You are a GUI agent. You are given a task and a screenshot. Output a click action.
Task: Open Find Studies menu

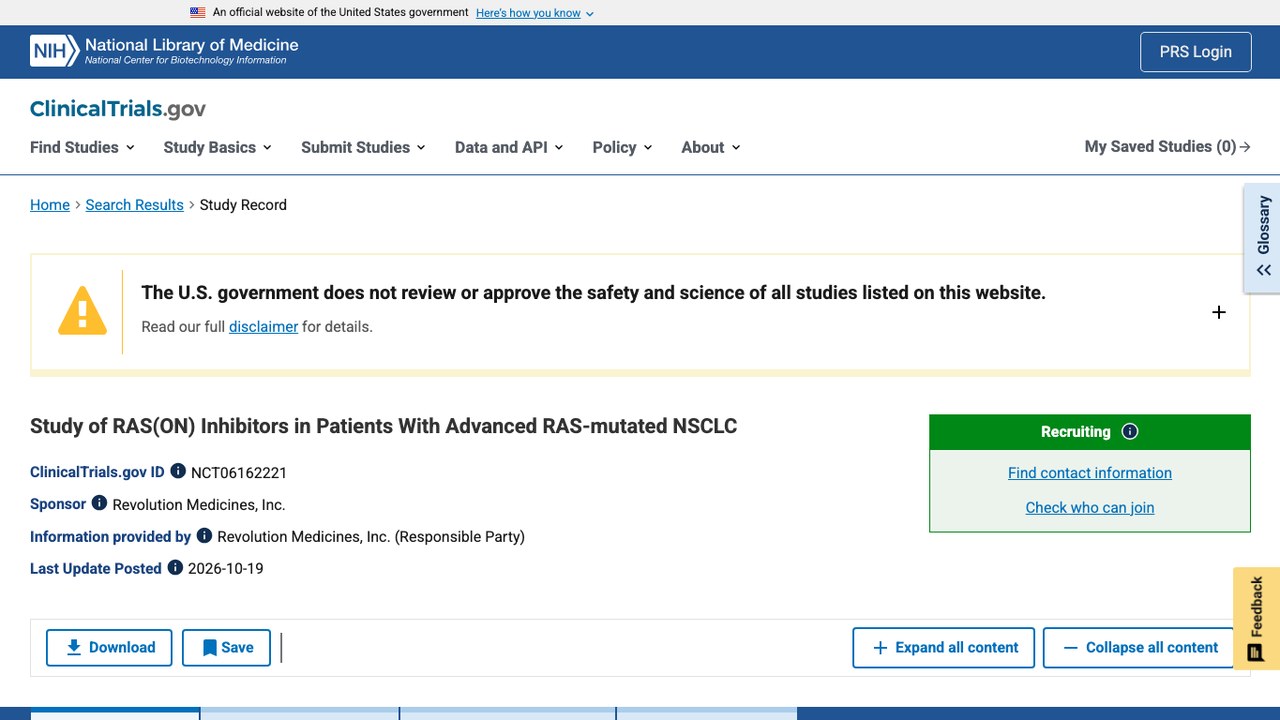[82, 147]
